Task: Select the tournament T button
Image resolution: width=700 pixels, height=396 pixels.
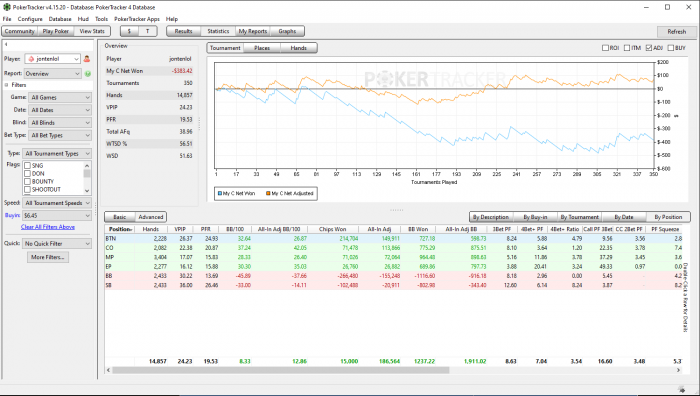Action: pos(147,31)
